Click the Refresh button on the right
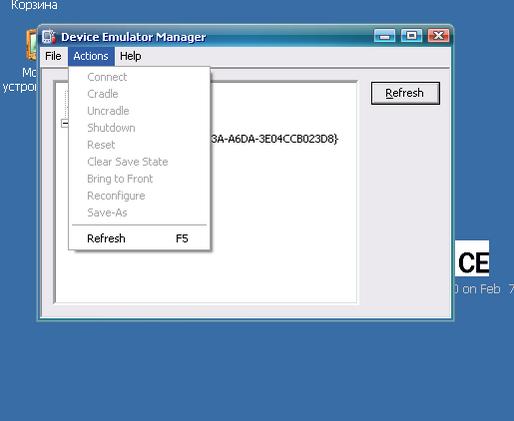The width and height of the screenshot is (514, 421). click(x=405, y=93)
